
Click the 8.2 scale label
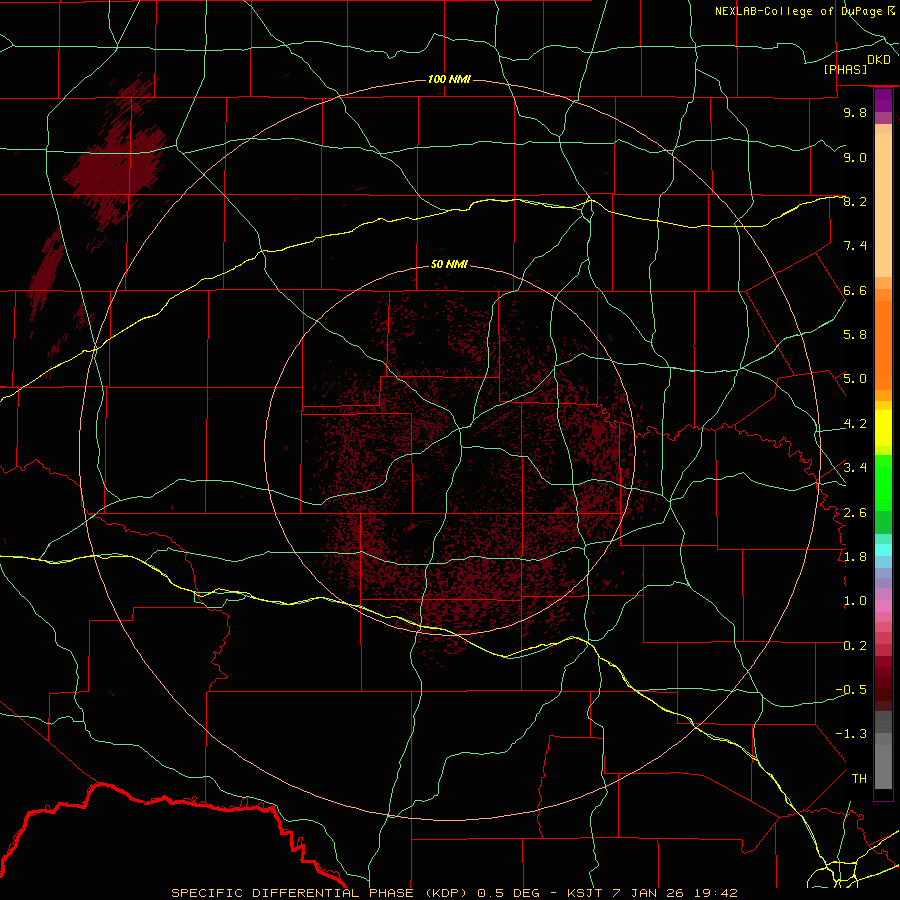click(x=855, y=201)
